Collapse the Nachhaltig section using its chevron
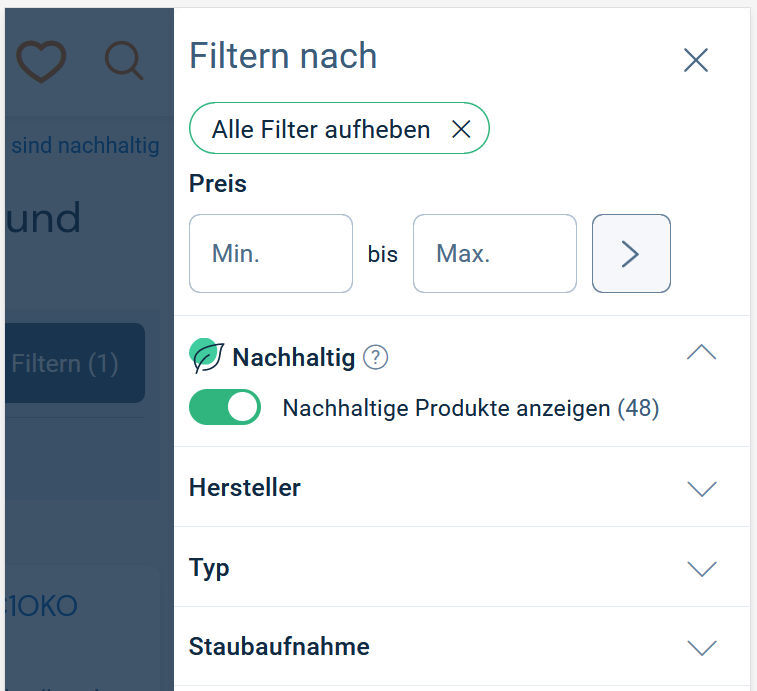This screenshot has width=757, height=691. pyautogui.click(x=702, y=353)
